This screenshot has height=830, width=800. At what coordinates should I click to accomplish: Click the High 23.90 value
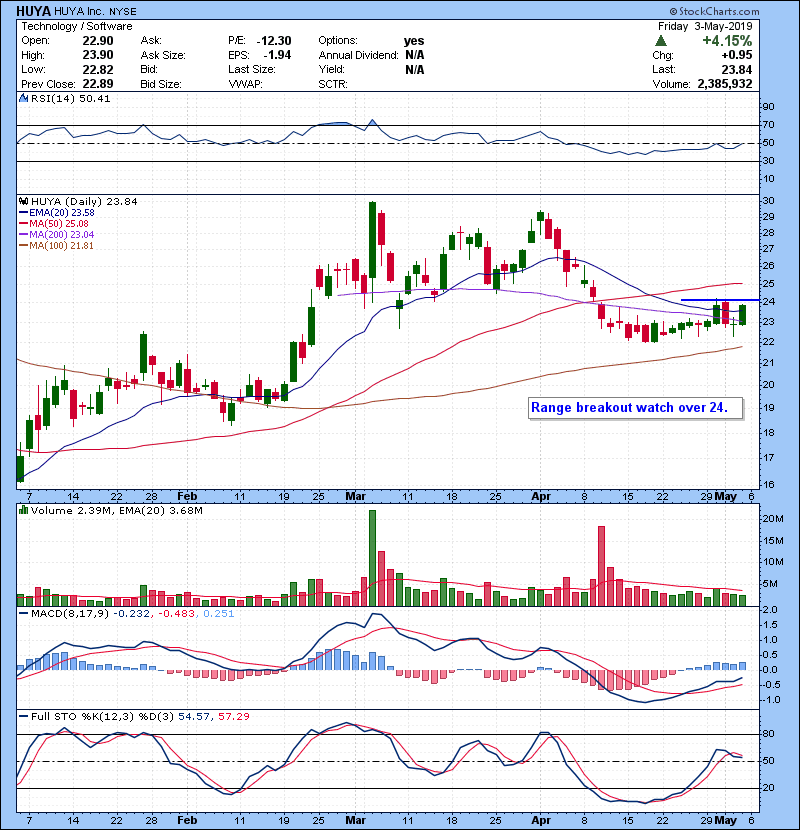point(98,55)
